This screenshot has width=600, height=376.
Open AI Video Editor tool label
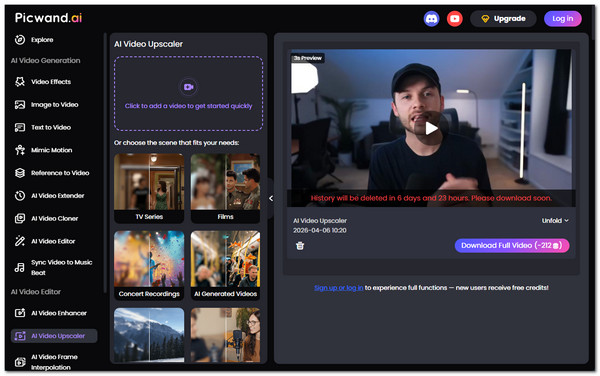point(53,241)
